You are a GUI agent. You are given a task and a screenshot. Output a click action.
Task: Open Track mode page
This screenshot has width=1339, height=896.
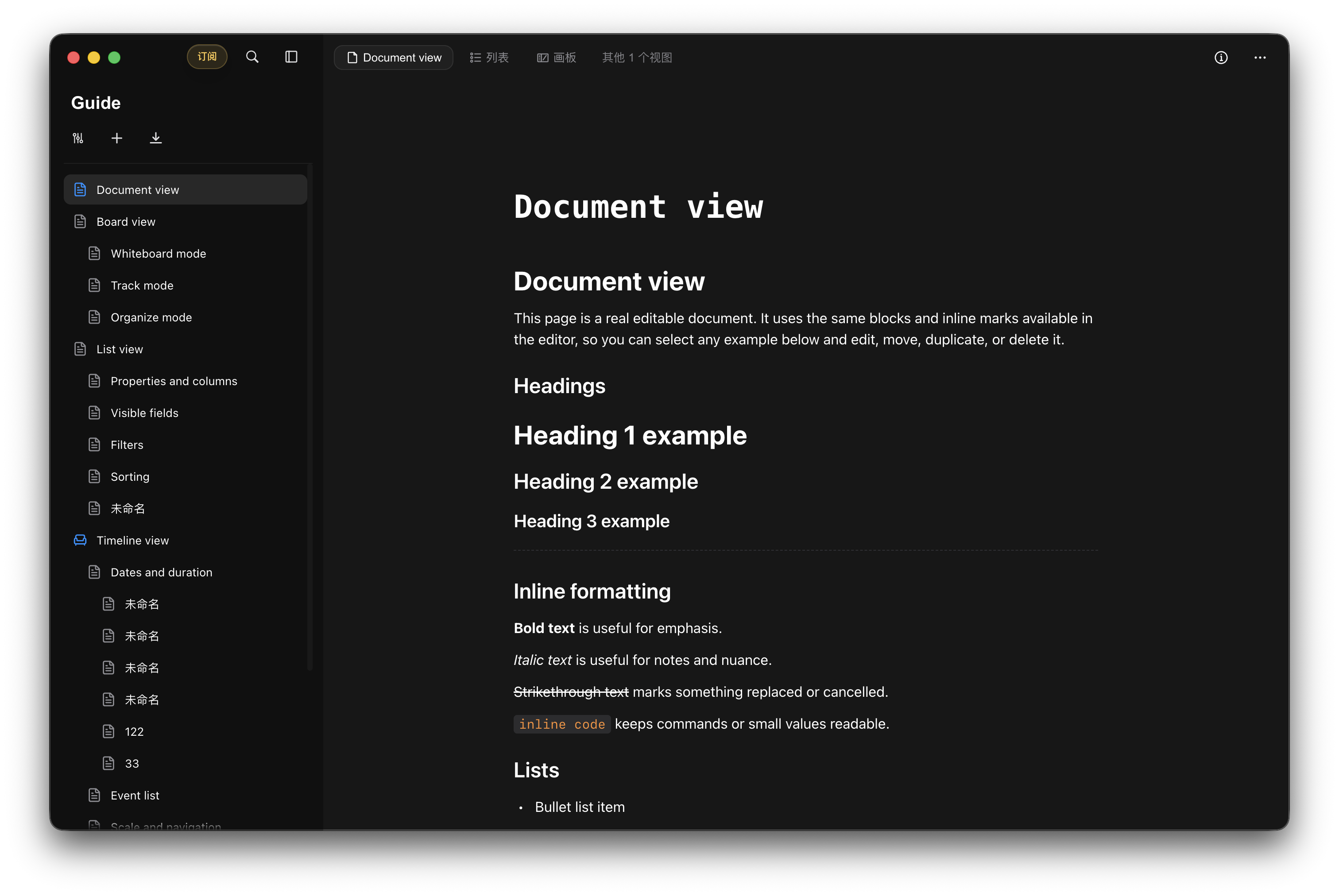point(186,285)
